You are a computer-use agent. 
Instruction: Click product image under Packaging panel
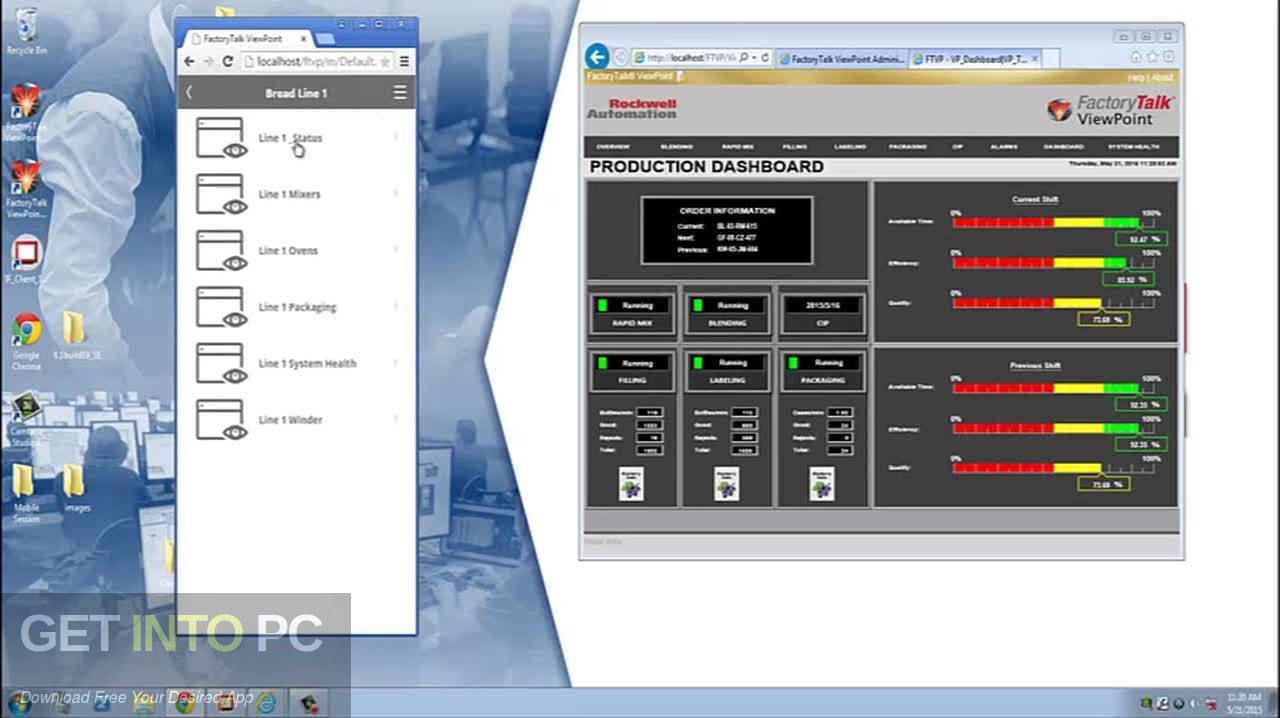pyautogui.click(x=822, y=483)
